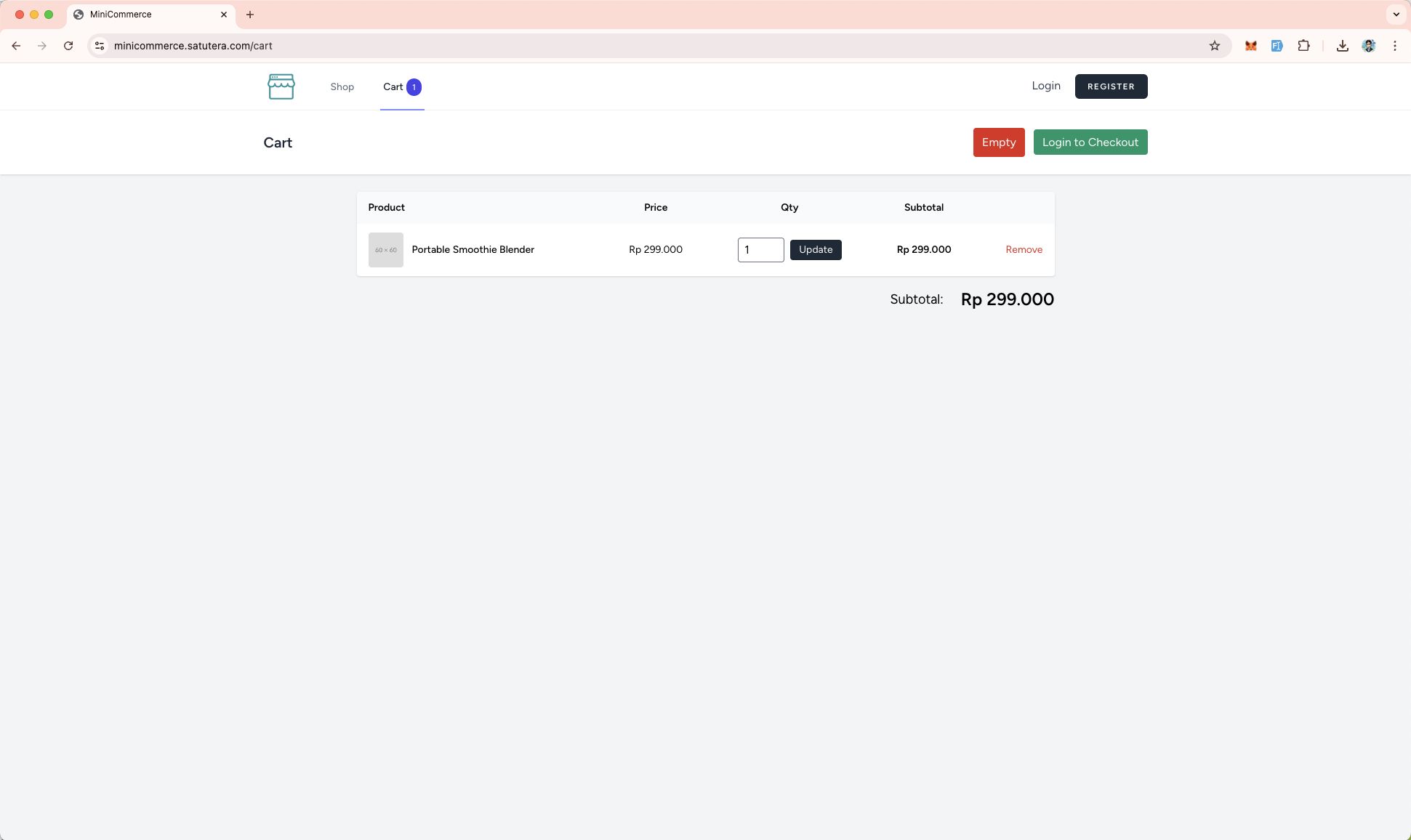This screenshot has width=1411, height=840.
Task: View site information icon in address bar
Action: click(x=100, y=46)
